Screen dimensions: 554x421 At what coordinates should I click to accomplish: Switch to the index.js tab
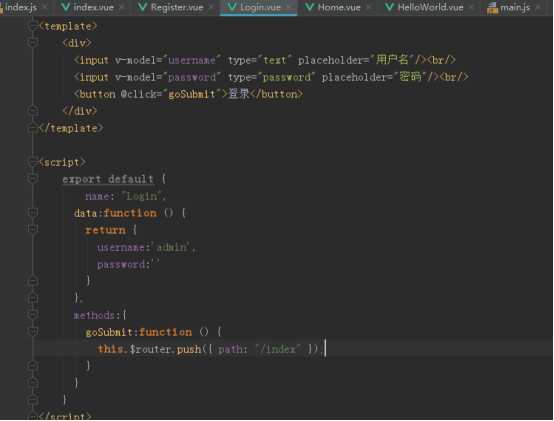tap(19, 7)
